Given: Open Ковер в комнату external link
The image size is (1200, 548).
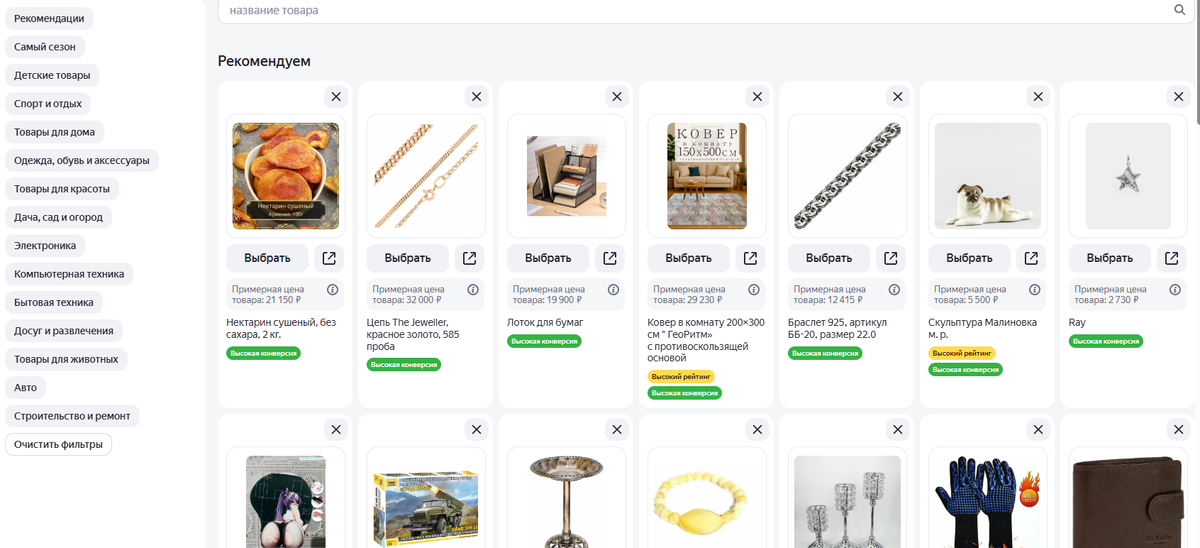Looking at the screenshot, I should [x=750, y=258].
